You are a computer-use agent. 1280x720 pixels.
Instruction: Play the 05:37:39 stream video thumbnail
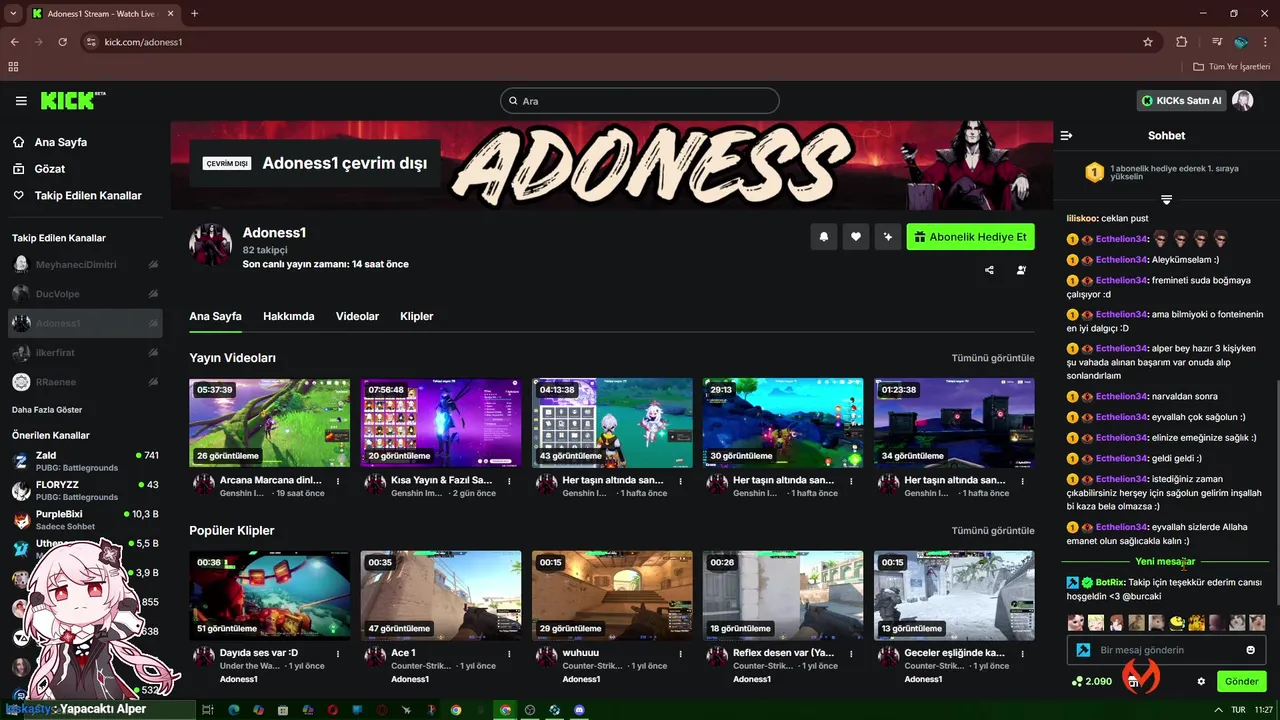pyautogui.click(x=270, y=422)
